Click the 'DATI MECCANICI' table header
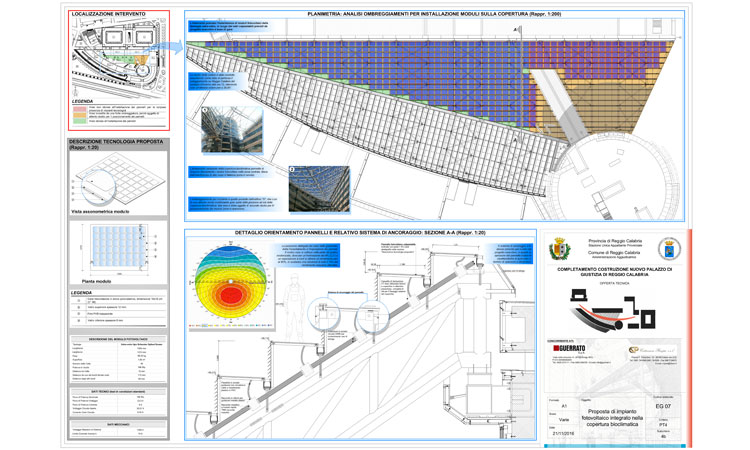Image resolution: width=750 pixels, height=450 pixels. [119, 424]
